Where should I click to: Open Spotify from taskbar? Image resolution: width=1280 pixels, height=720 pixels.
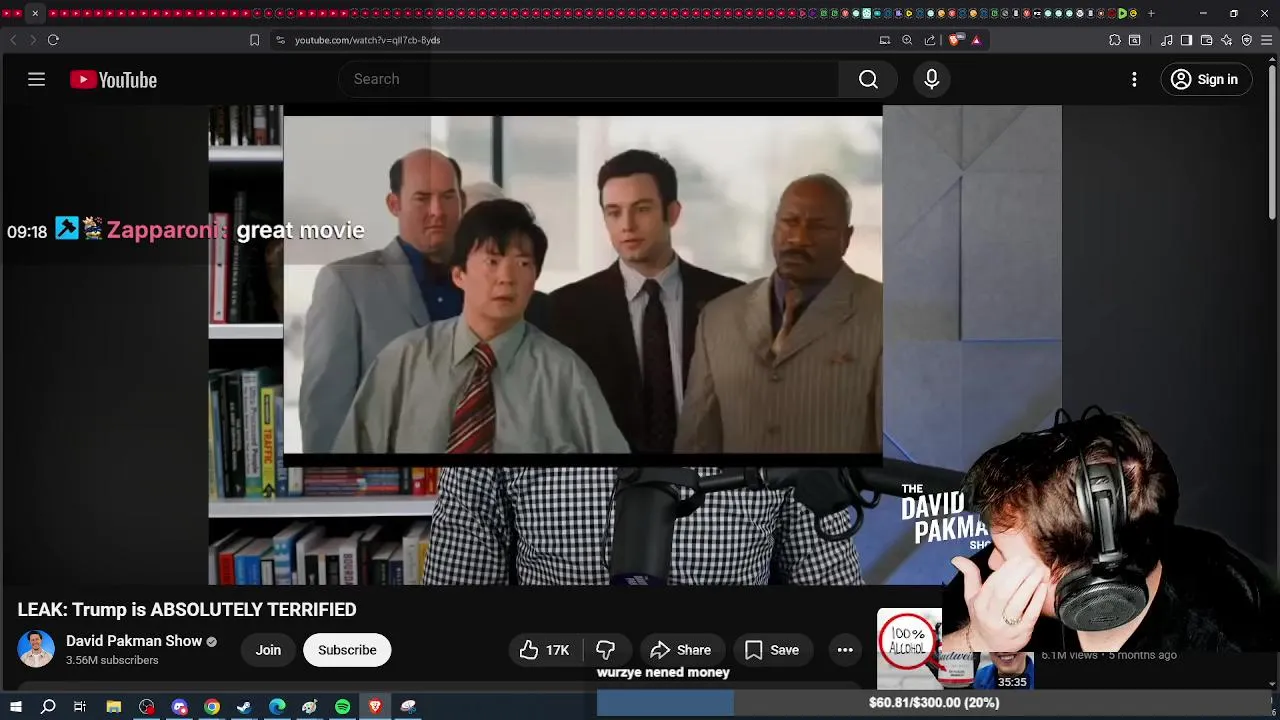pyautogui.click(x=342, y=707)
